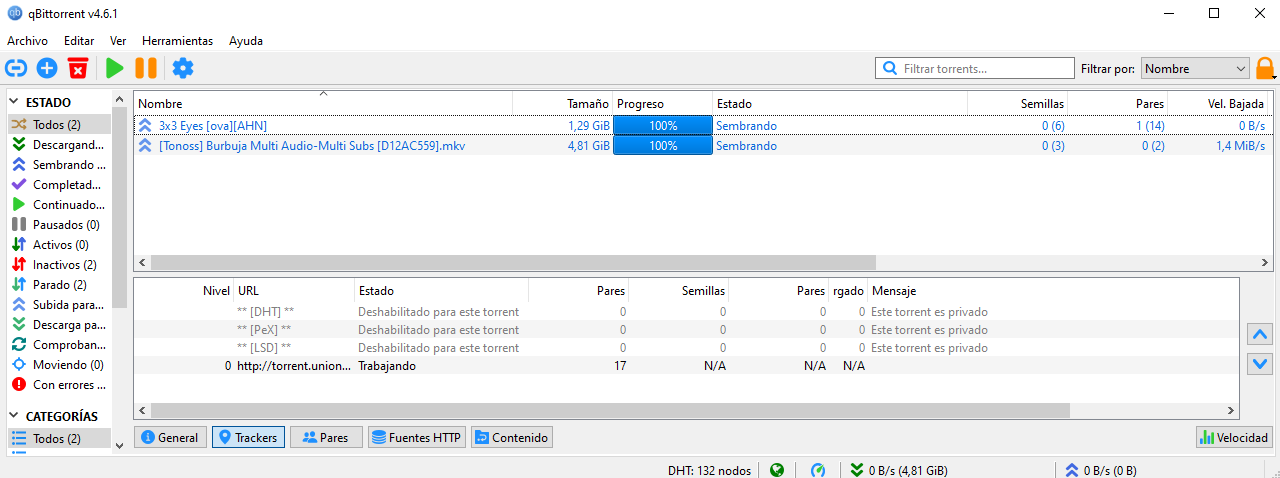Click the orange pause torrents icon
The height and width of the screenshot is (478, 1280).
(146, 68)
